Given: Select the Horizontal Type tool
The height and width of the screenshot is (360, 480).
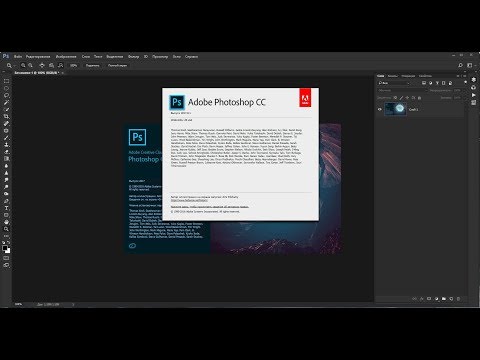Looking at the screenshot, I should (6, 208).
